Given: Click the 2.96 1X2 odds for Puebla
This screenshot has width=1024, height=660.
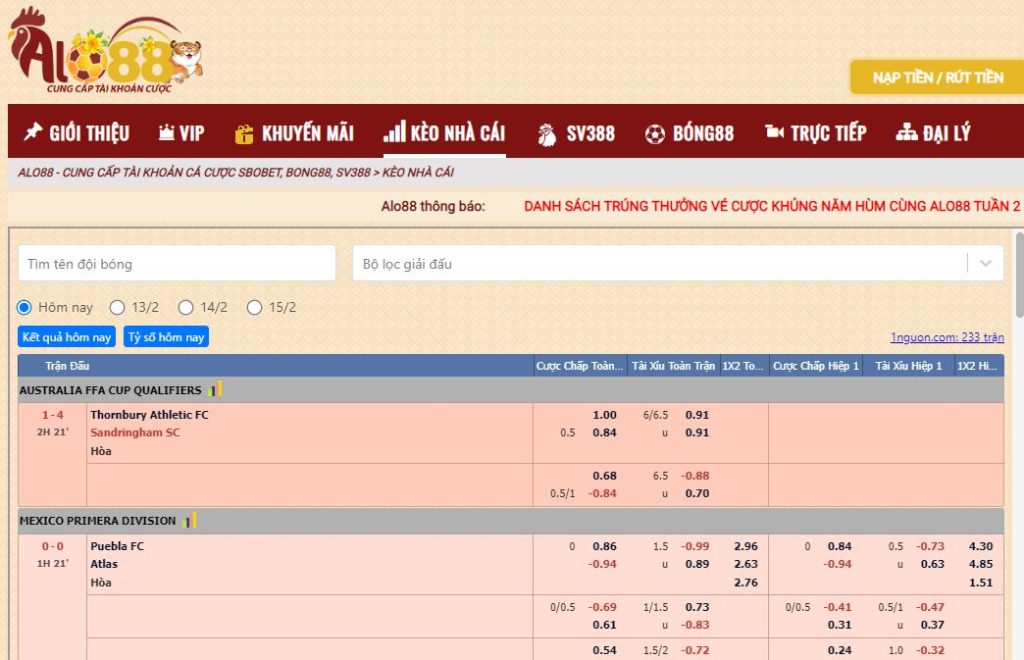Looking at the screenshot, I should coord(746,546).
